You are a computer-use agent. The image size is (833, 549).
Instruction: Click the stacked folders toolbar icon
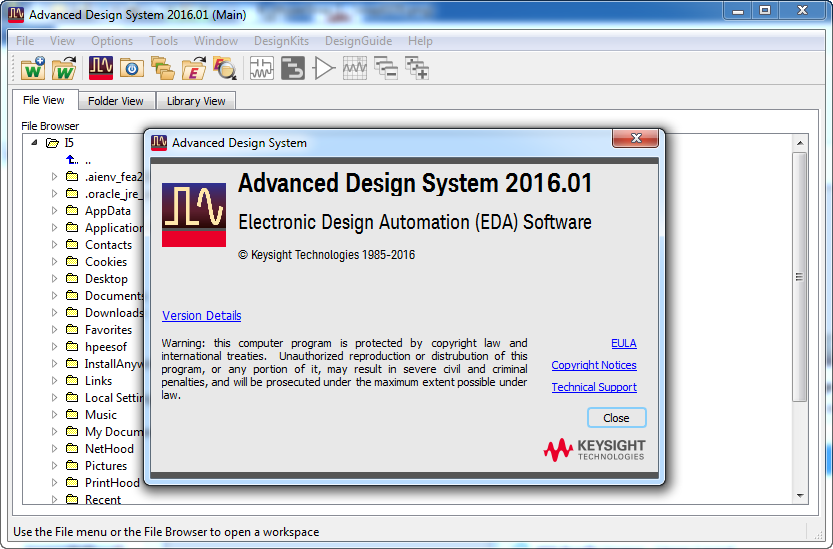pyautogui.click(x=163, y=68)
